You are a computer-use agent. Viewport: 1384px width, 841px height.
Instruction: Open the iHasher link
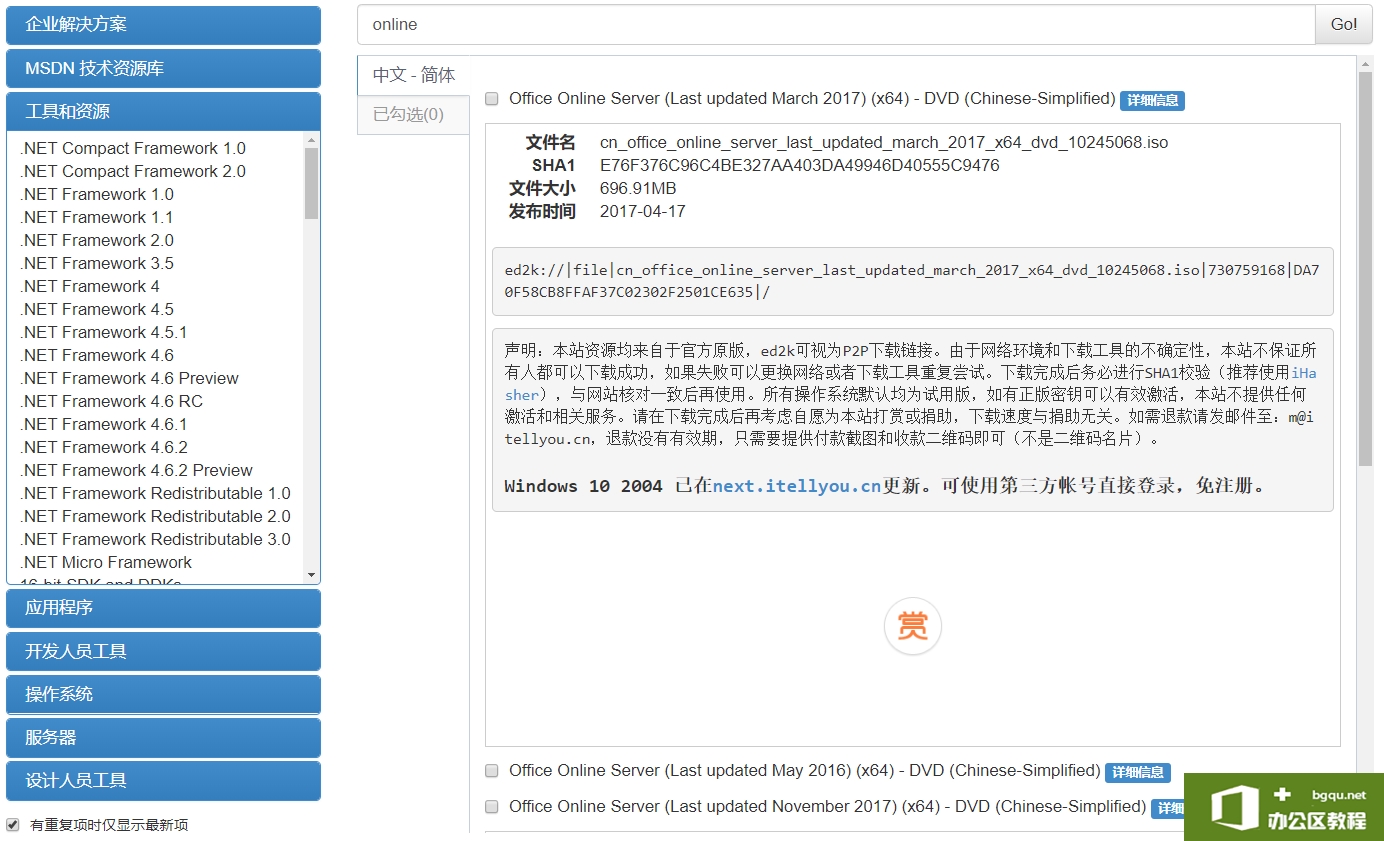[x=1302, y=372]
